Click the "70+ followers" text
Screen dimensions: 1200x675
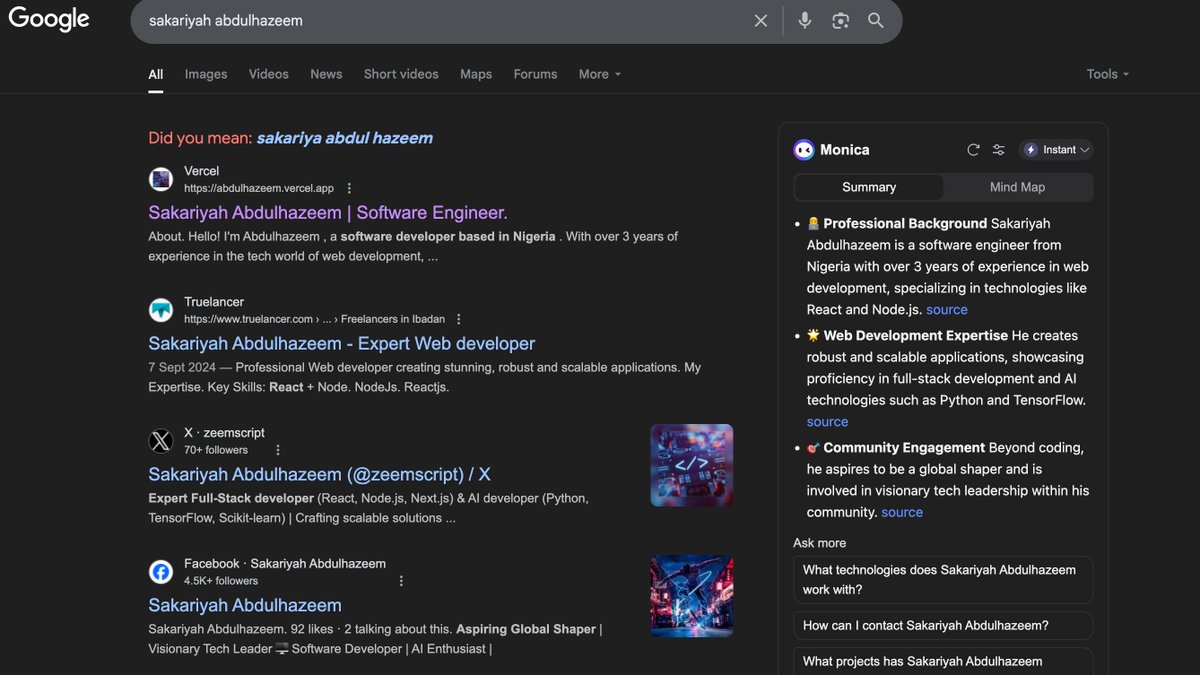tap(216, 450)
